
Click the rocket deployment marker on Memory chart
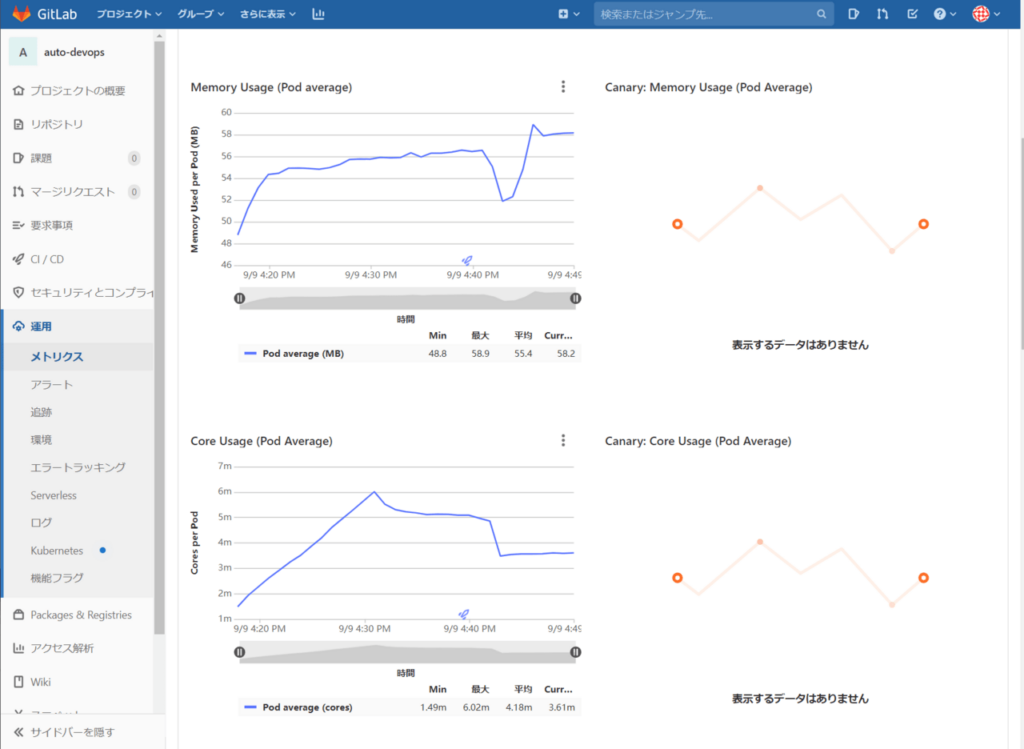(x=467, y=260)
